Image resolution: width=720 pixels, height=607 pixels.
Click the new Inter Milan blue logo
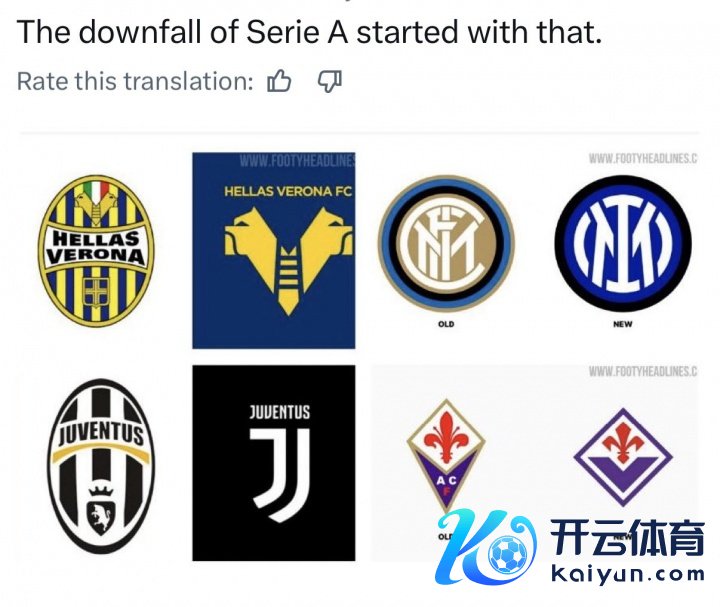(x=623, y=243)
